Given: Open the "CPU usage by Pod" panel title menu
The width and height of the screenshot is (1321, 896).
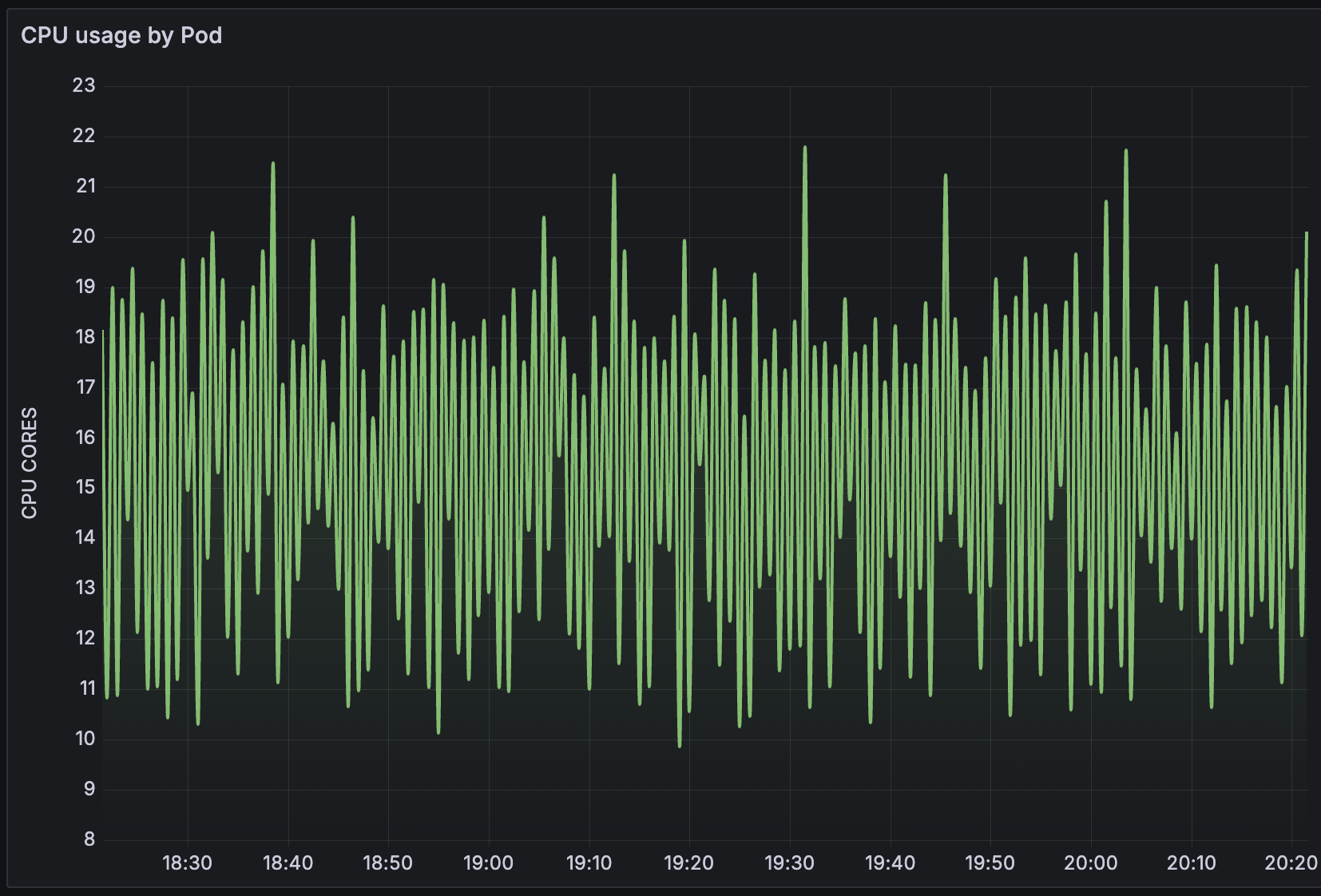Looking at the screenshot, I should coord(121,36).
